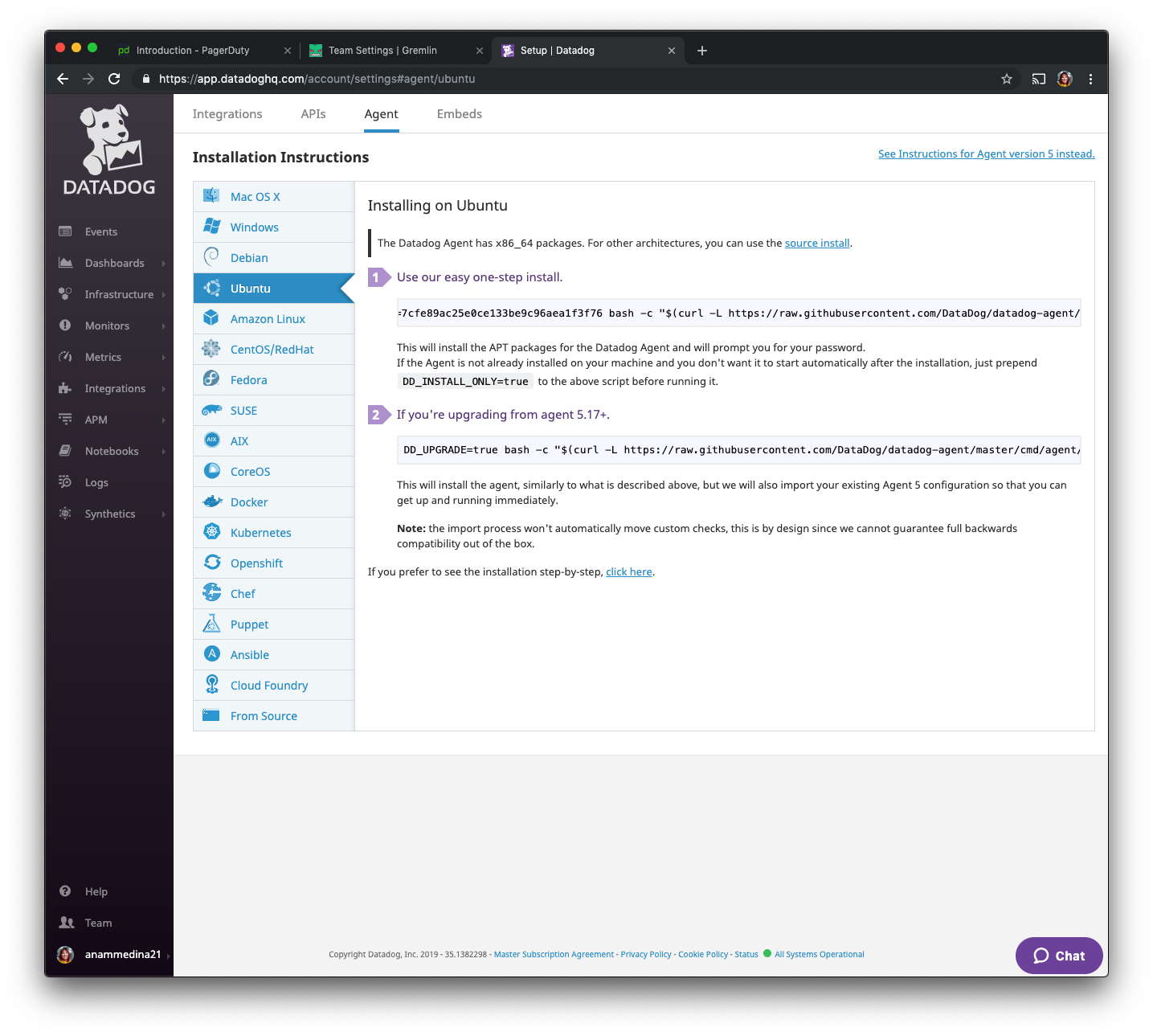Open Master Subscription Agreement link
Viewport: 1153px width, 1036px height.
point(554,954)
